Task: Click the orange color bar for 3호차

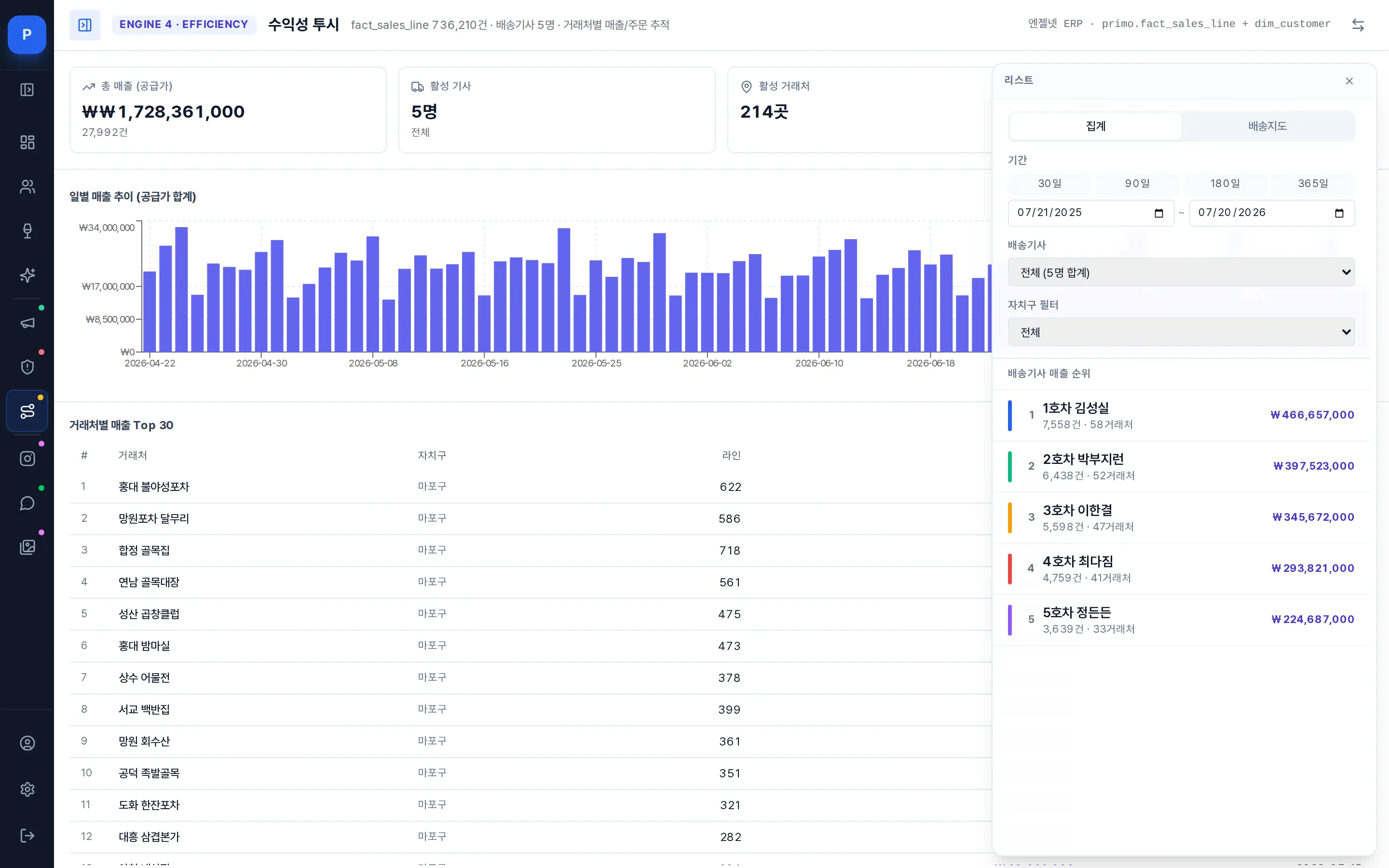Action: click(1009, 518)
